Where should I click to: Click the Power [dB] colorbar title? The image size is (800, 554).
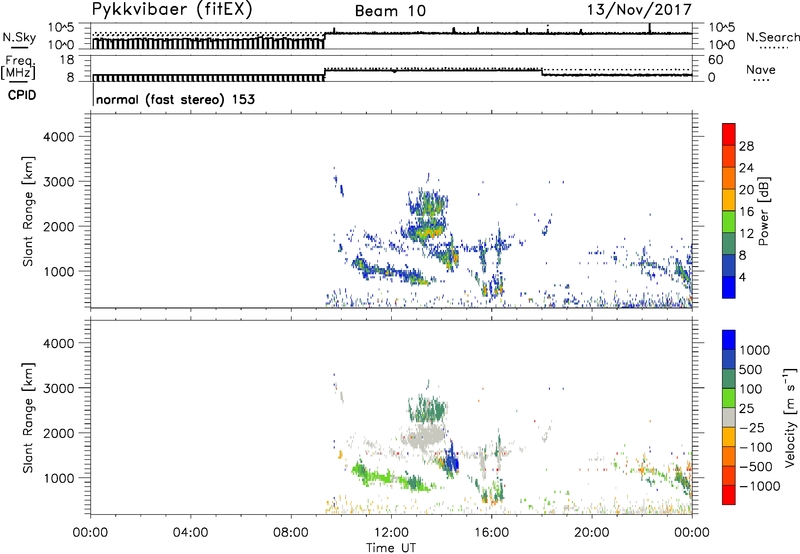[764, 211]
